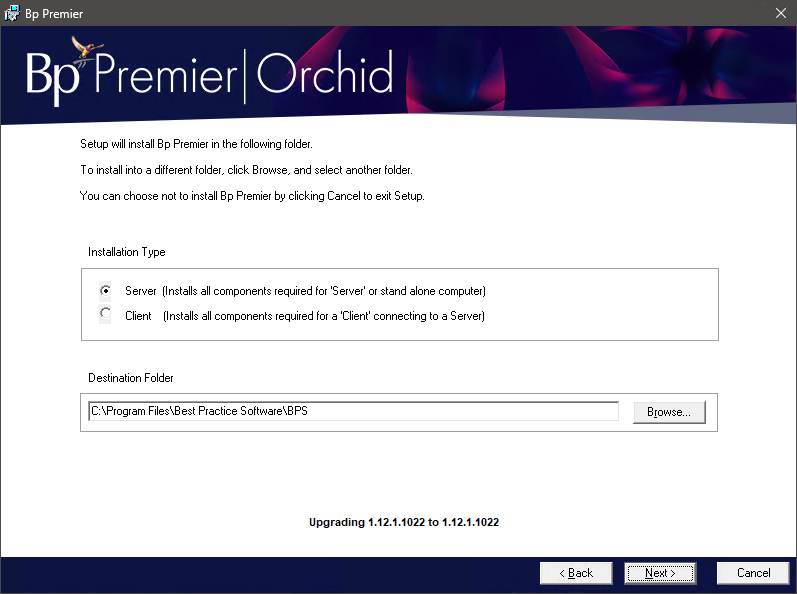Open the folder picker with Browse
The width and height of the screenshot is (797, 594).
click(668, 412)
